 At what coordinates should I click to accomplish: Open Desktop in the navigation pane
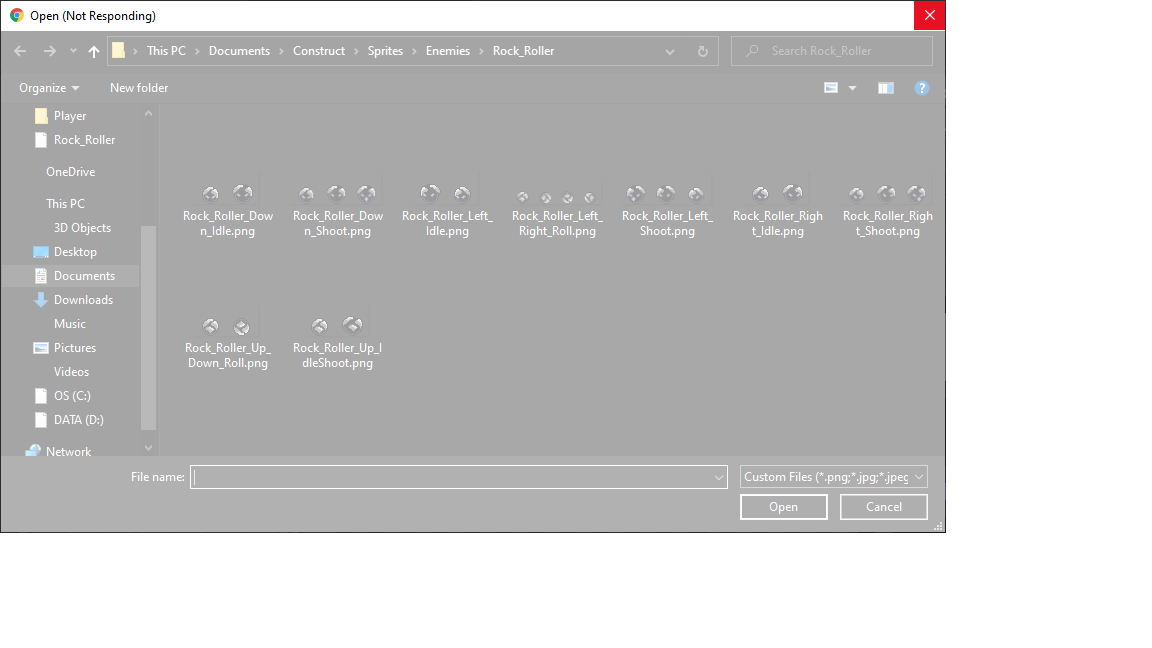75,251
